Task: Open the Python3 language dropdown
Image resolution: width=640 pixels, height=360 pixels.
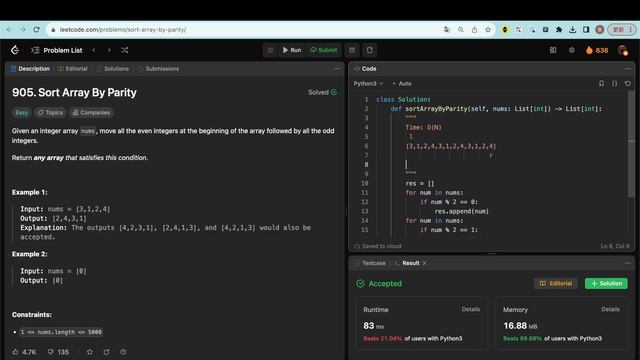Action: (x=368, y=83)
